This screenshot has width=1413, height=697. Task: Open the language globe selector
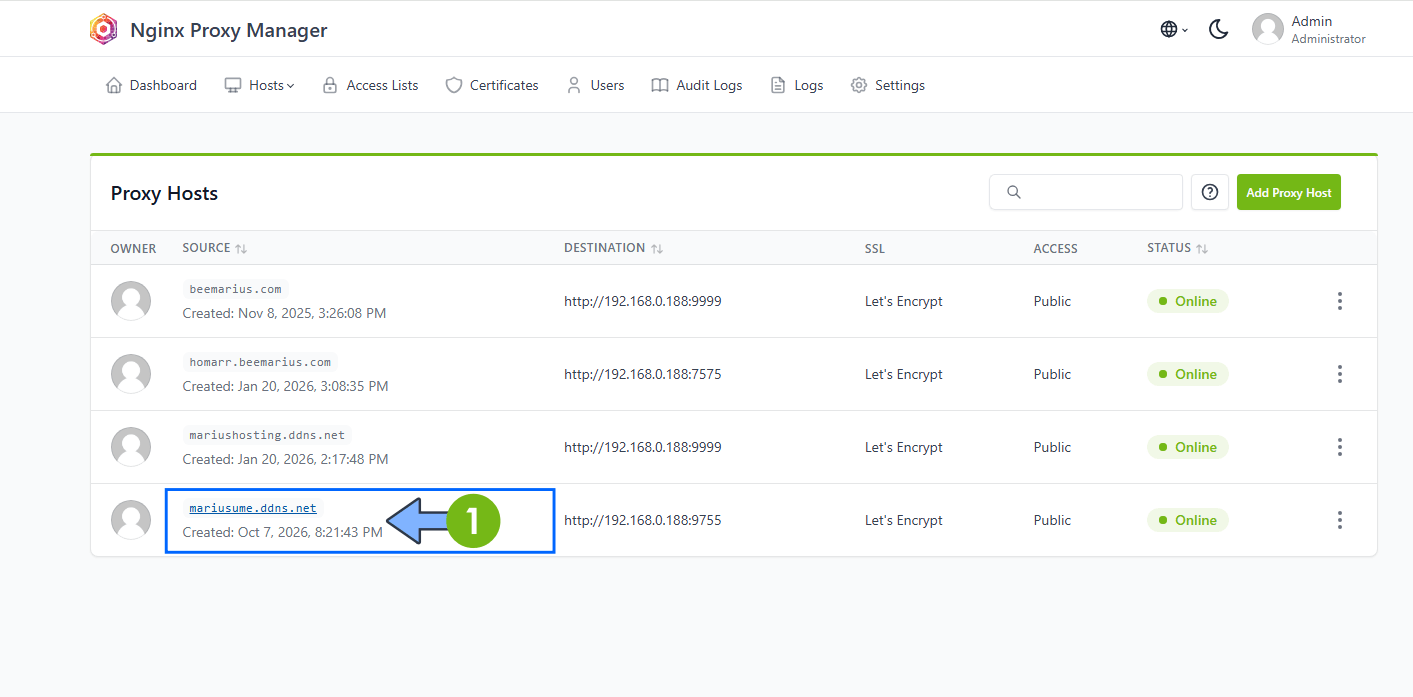(x=1174, y=29)
